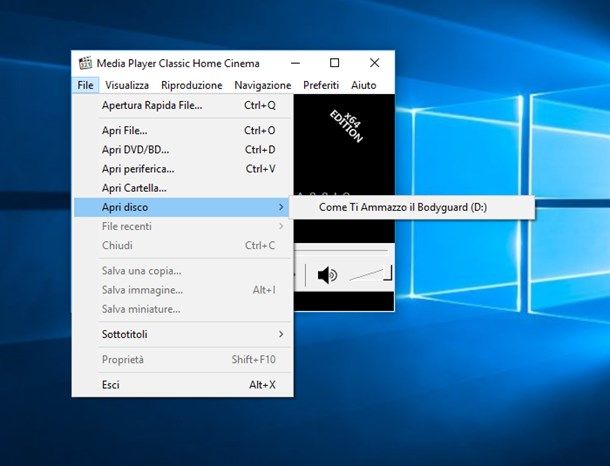This screenshot has width=610, height=466.
Task: Open disc Come Ti Ammazzo il Bodyguard (D:)
Action: 411,207
